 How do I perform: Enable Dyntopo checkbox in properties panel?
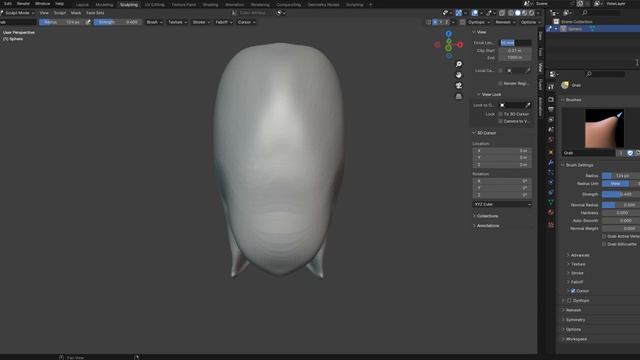(x=569, y=300)
